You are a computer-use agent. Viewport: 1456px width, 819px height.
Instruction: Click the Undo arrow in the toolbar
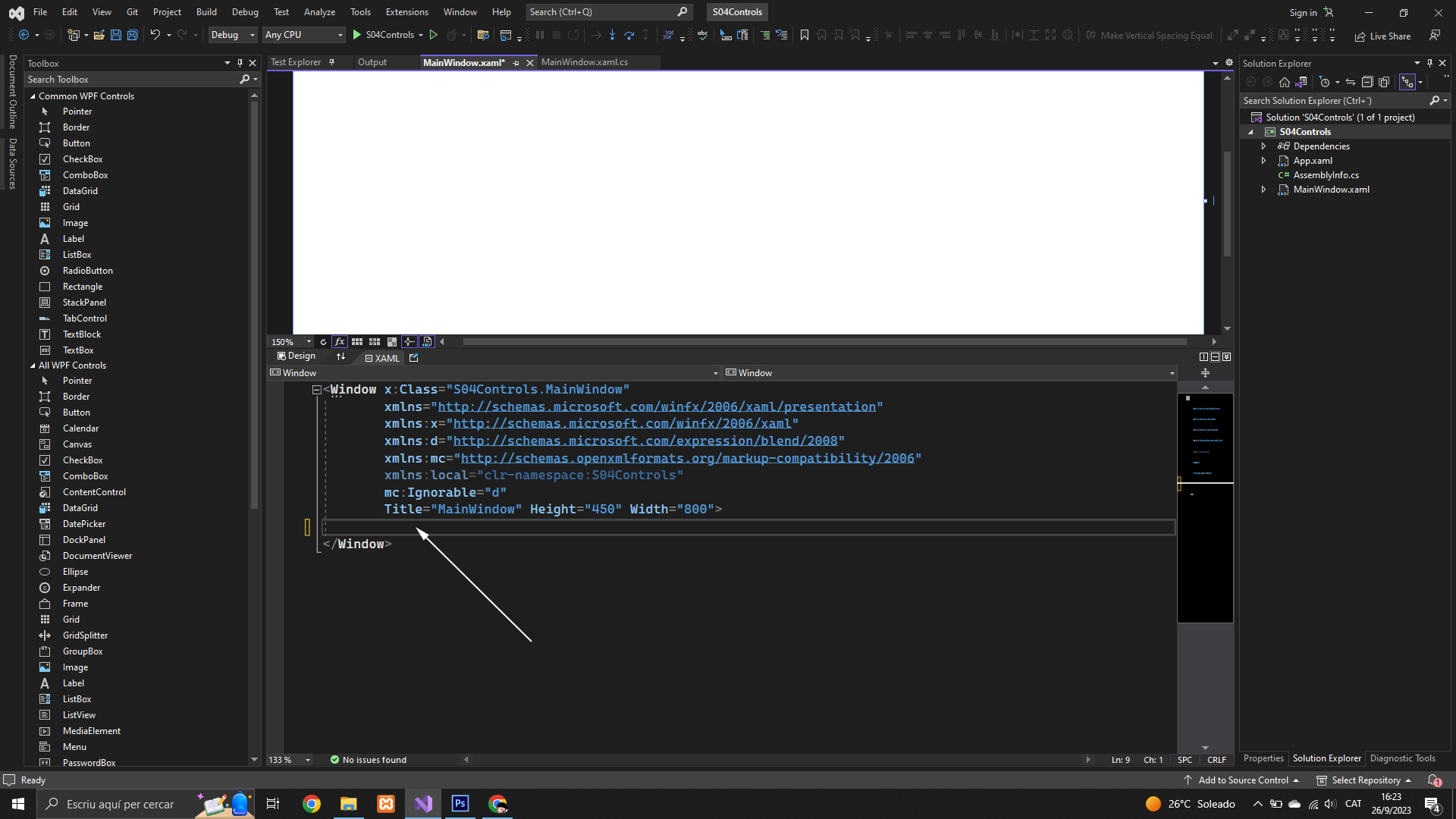coord(155,35)
